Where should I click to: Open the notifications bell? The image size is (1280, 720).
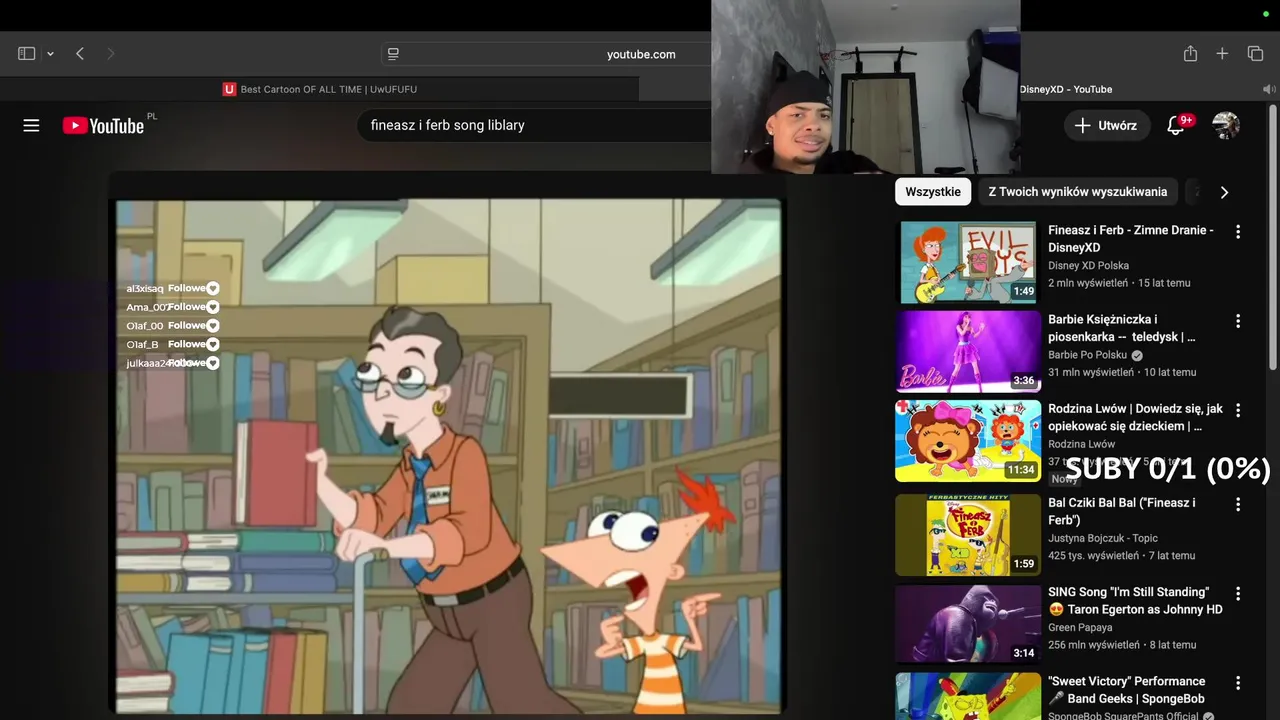click(x=1177, y=125)
